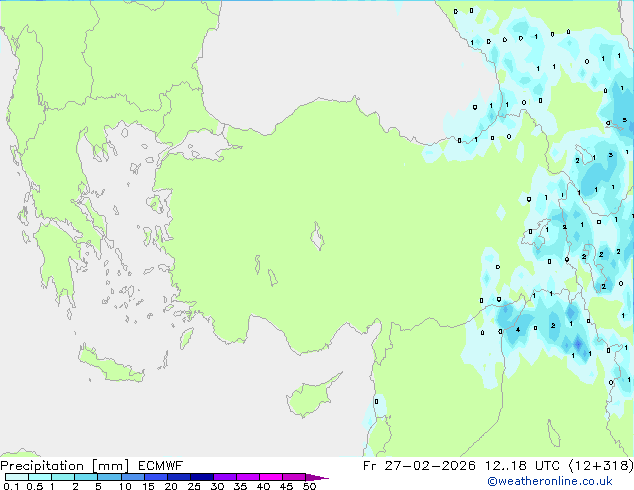Choose the 35–40 mm violet legend swatch
The image size is (634, 490).
click(248, 477)
